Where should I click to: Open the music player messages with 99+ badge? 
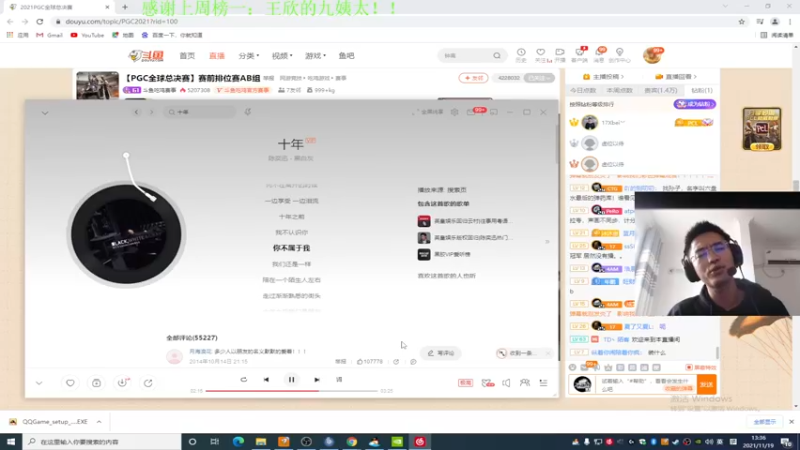click(472, 112)
